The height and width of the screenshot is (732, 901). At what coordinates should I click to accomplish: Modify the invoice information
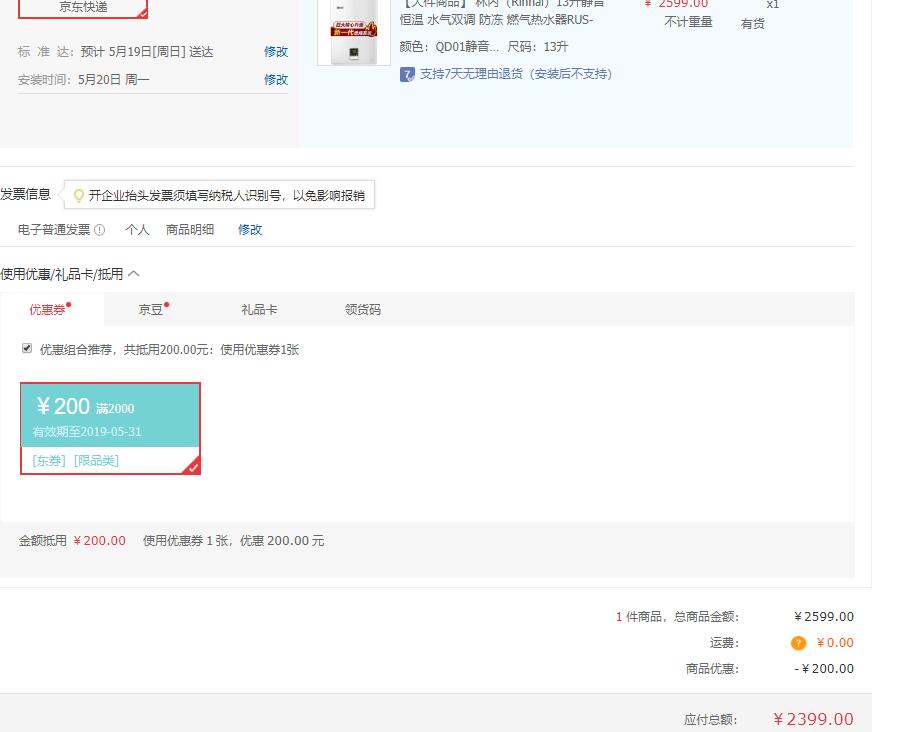(x=250, y=230)
